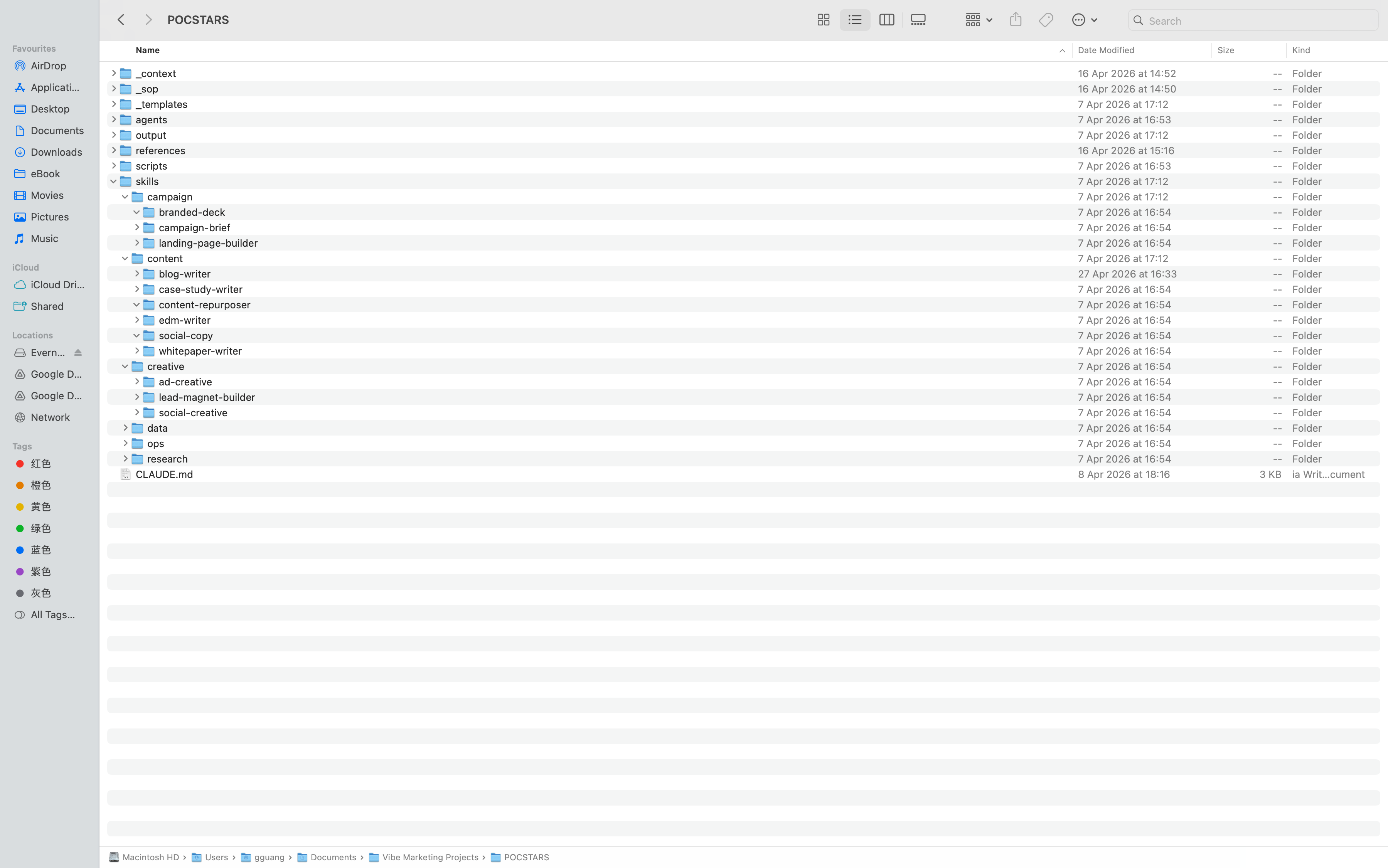The height and width of the screenshot is (868, 1388).
Task: Select the scripts folder row
Action: click(743, 166)
